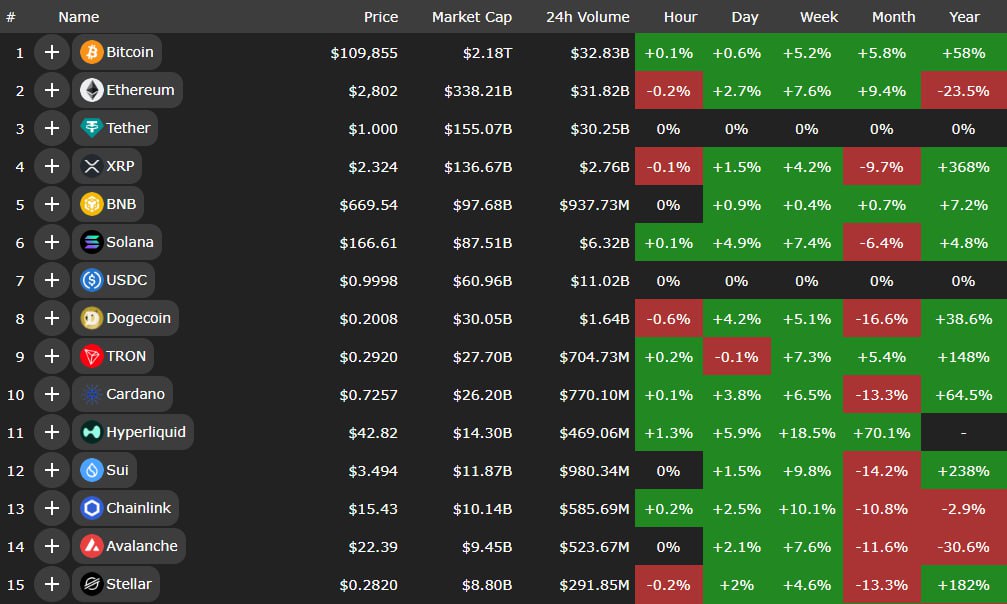
Task: Sort the table by Market Cap header
Action: pos(472,17)
